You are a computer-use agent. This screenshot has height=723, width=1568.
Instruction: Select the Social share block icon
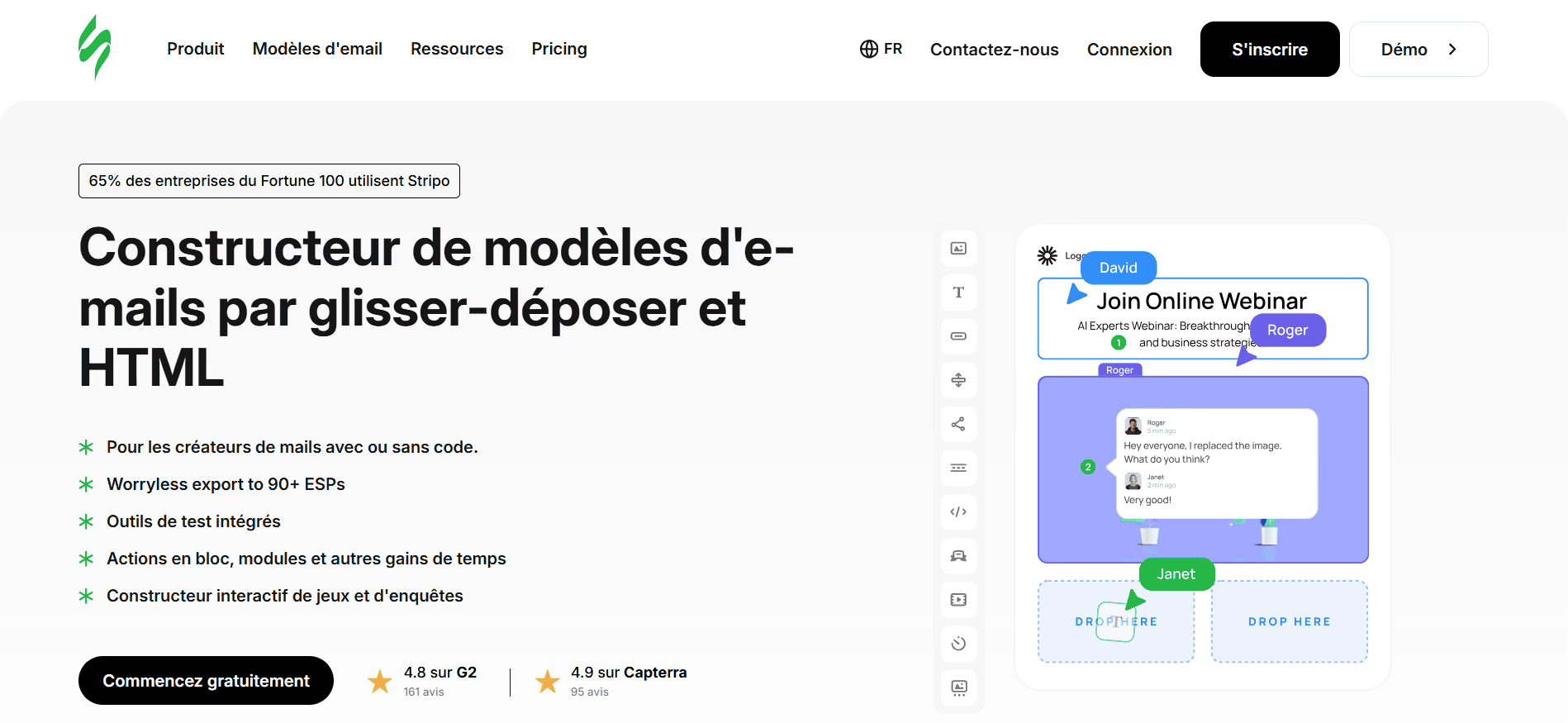click(958, 424)
